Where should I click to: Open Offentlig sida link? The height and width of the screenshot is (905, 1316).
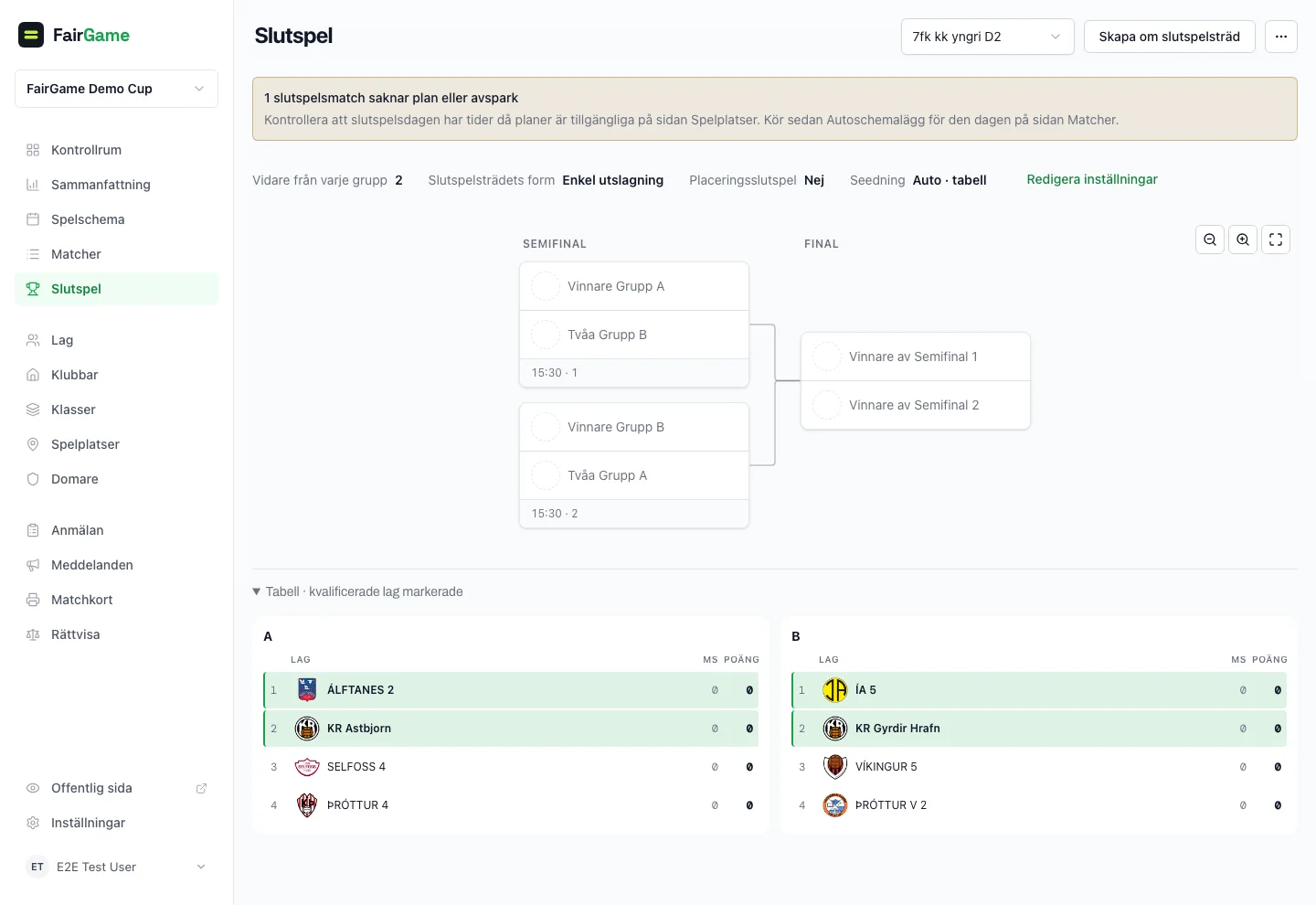point(116,788)
